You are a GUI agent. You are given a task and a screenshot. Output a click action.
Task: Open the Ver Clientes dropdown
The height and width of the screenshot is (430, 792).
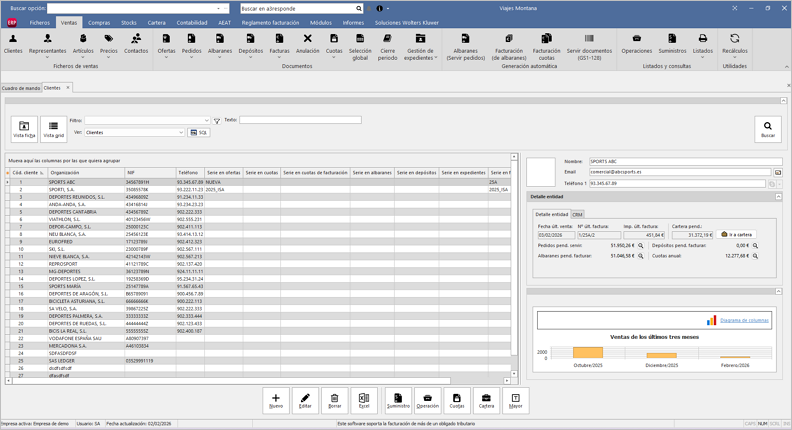[x=181, y=132]
